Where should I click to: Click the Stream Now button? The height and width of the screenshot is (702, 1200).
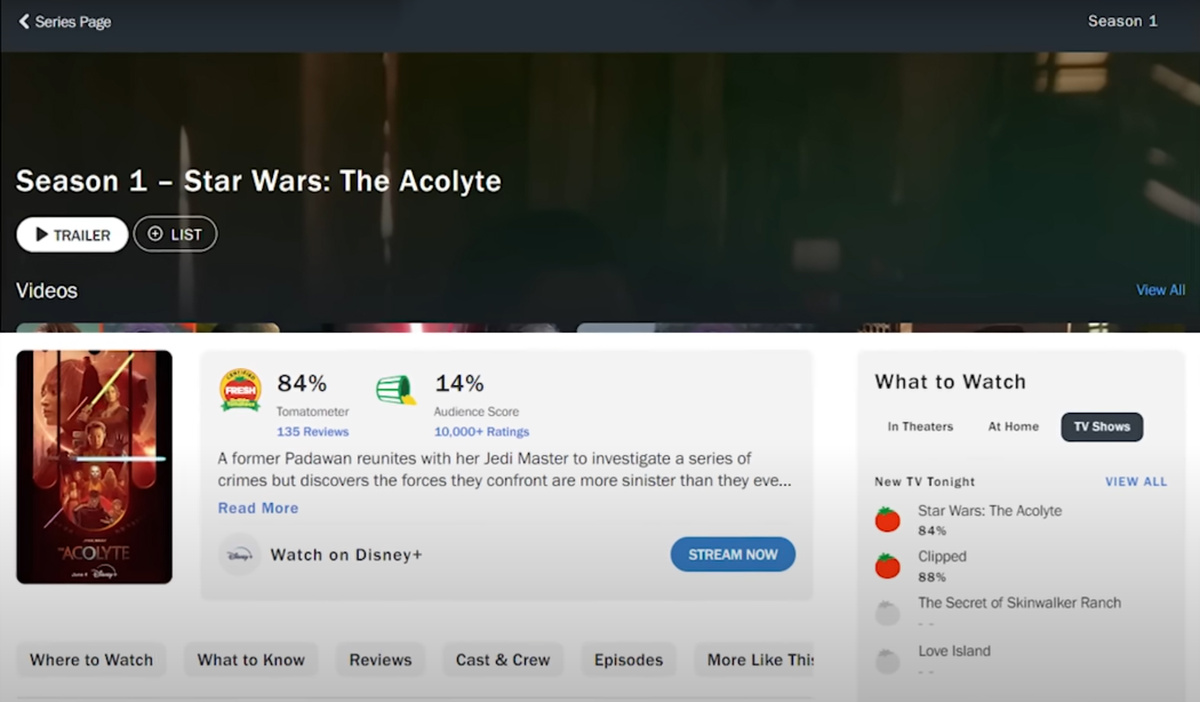[733, 554]
